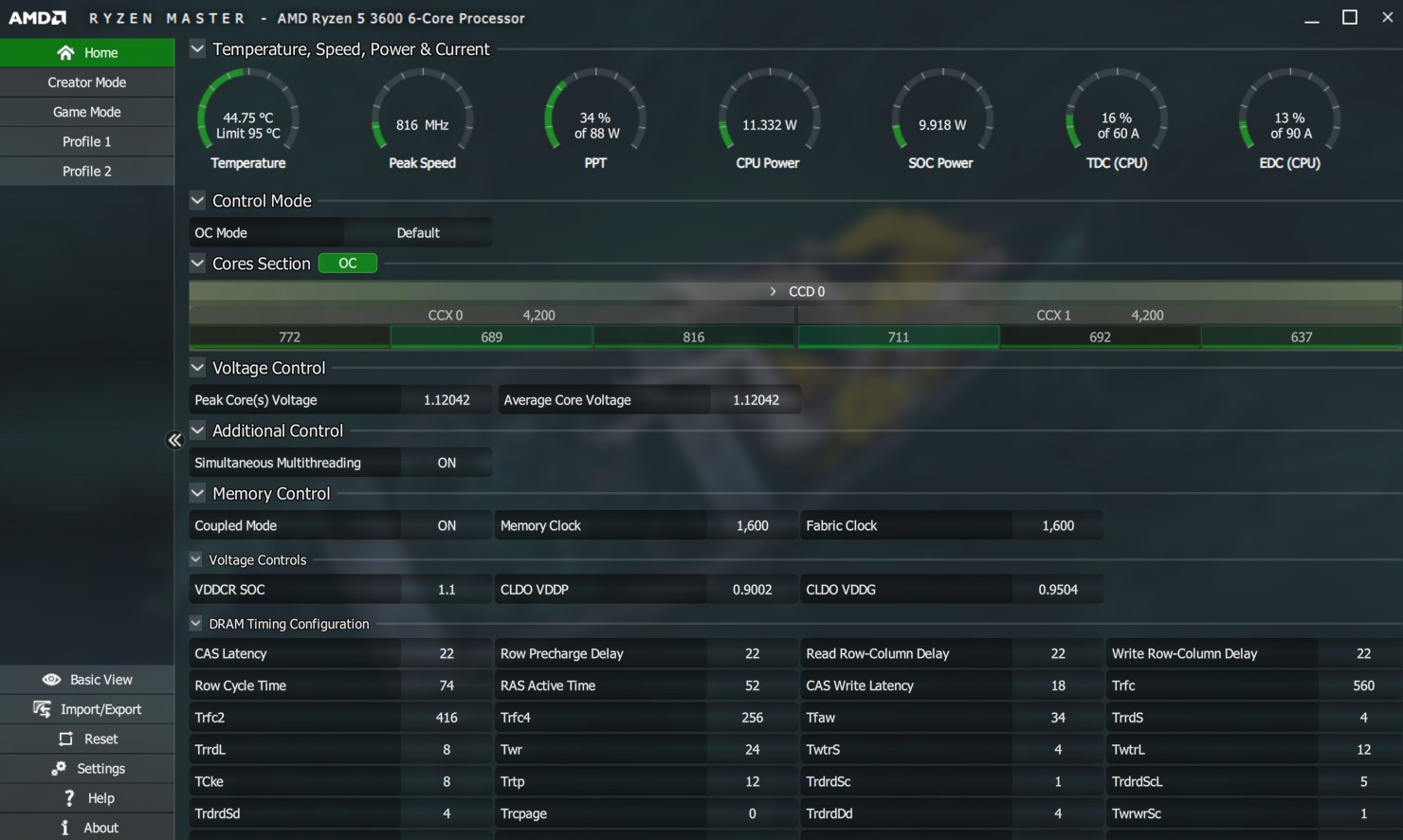This screenshot has width=1403, height=840.
Task: Collapse the Voltage Controls subsection
Action: [x=195, y=559]
